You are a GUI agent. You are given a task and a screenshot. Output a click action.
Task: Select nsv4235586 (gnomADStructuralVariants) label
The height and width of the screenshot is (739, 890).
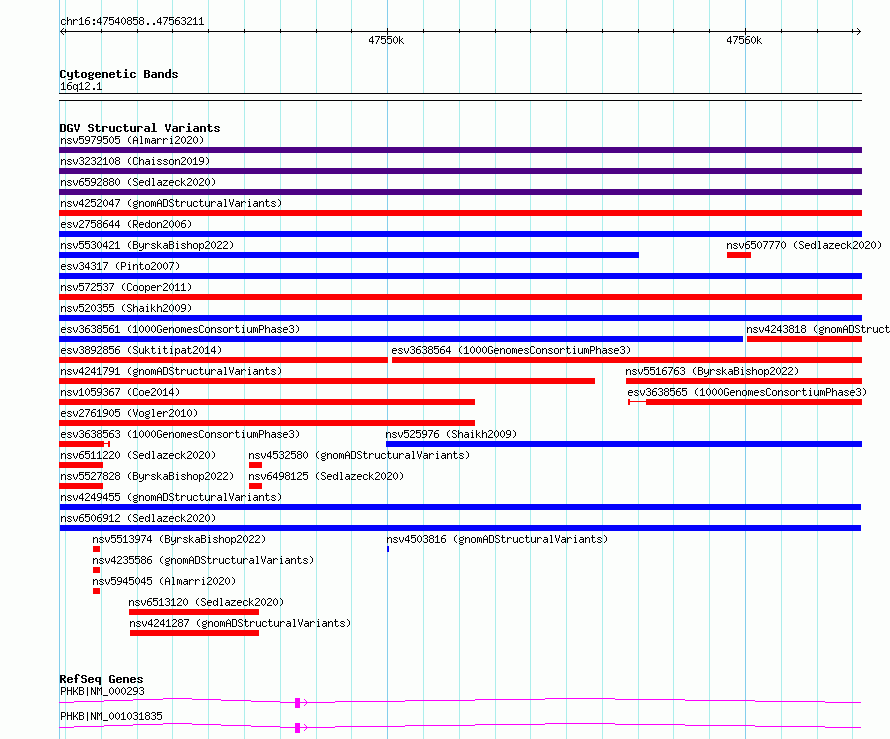pos(203,560)
